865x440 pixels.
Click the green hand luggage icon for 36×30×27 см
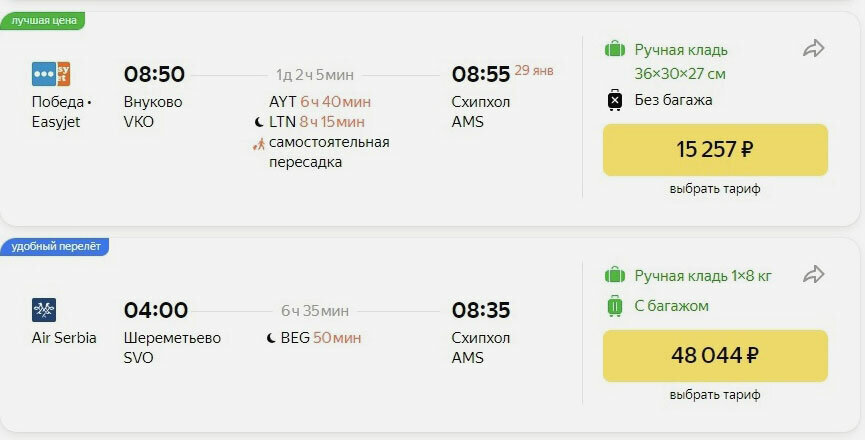[x=615, y=50]
